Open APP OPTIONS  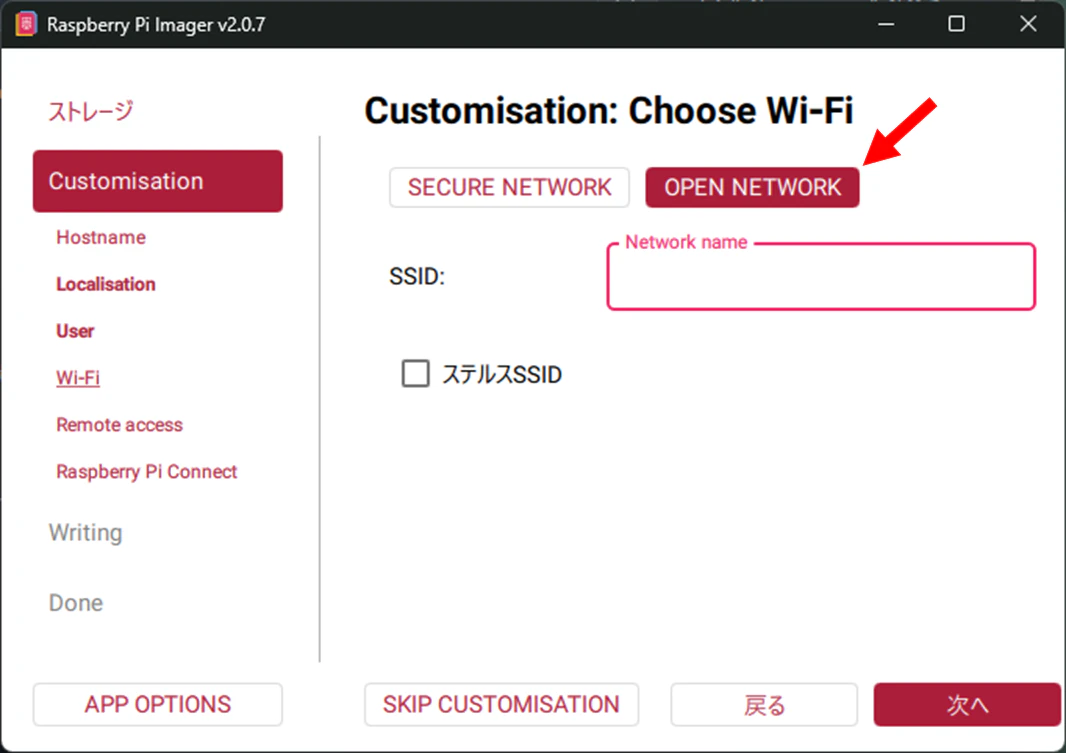pyautogui.click(x=158, y=705)
